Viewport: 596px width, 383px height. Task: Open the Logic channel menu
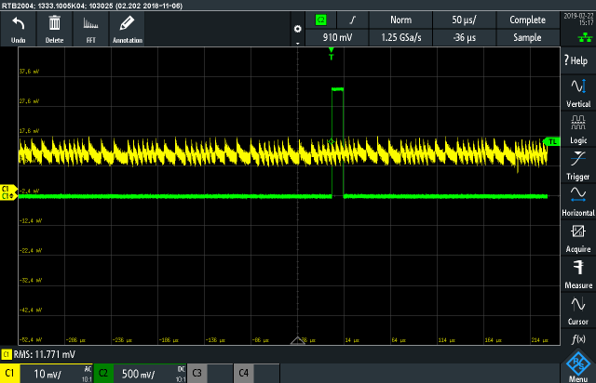[578, 129]
